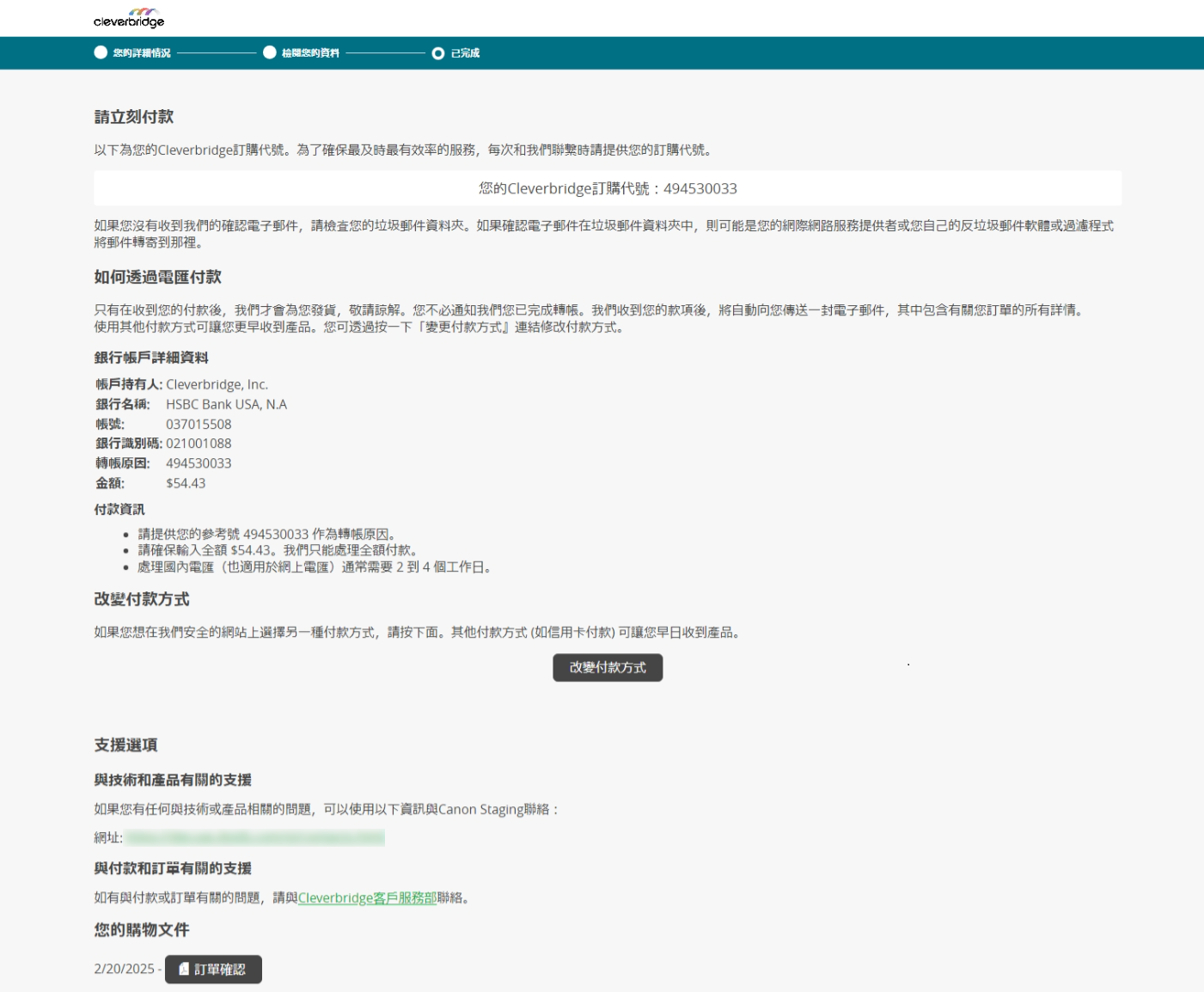Click the 付款資訊 heading
Viewport: 1204px width, 992px height.
[x=119, y=509]
